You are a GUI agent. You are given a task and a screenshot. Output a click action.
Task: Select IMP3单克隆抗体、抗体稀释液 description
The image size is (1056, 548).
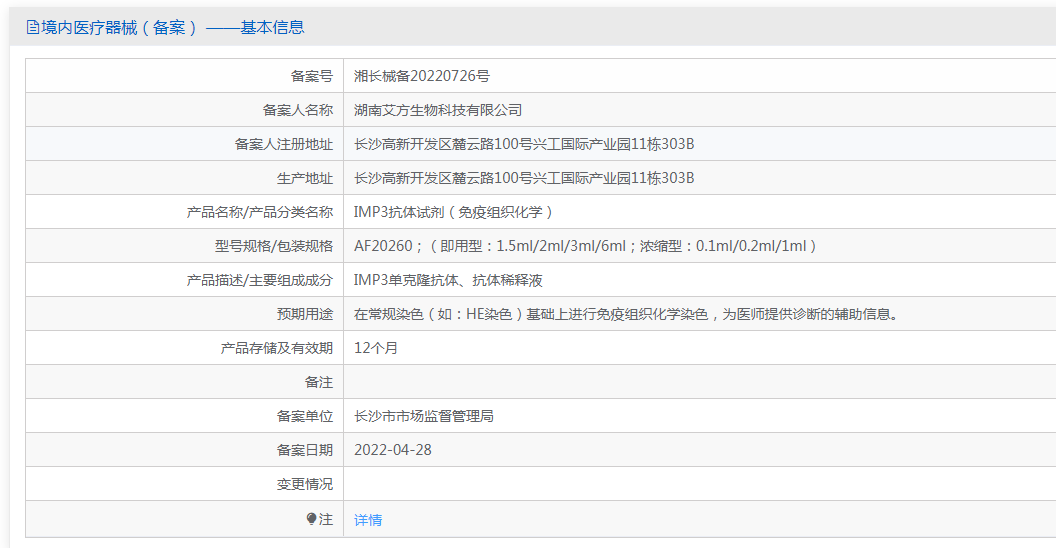pyautogui.click(x=448, y=280)
